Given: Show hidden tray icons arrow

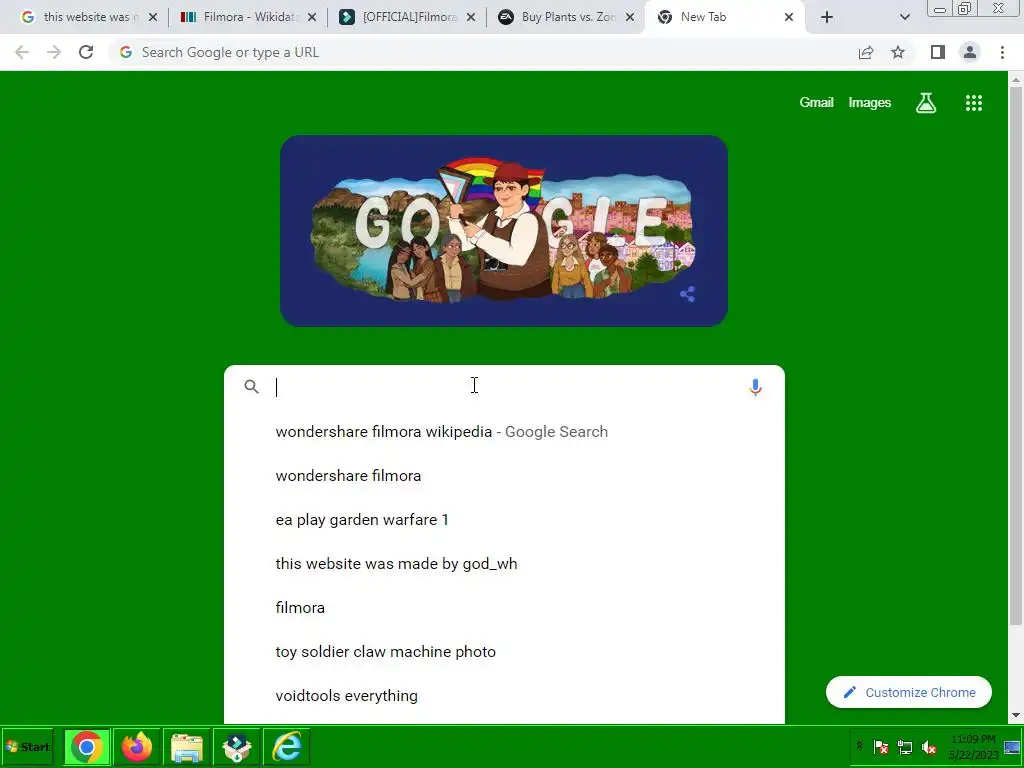Looking at the screenshot, I should pos(859,746).
